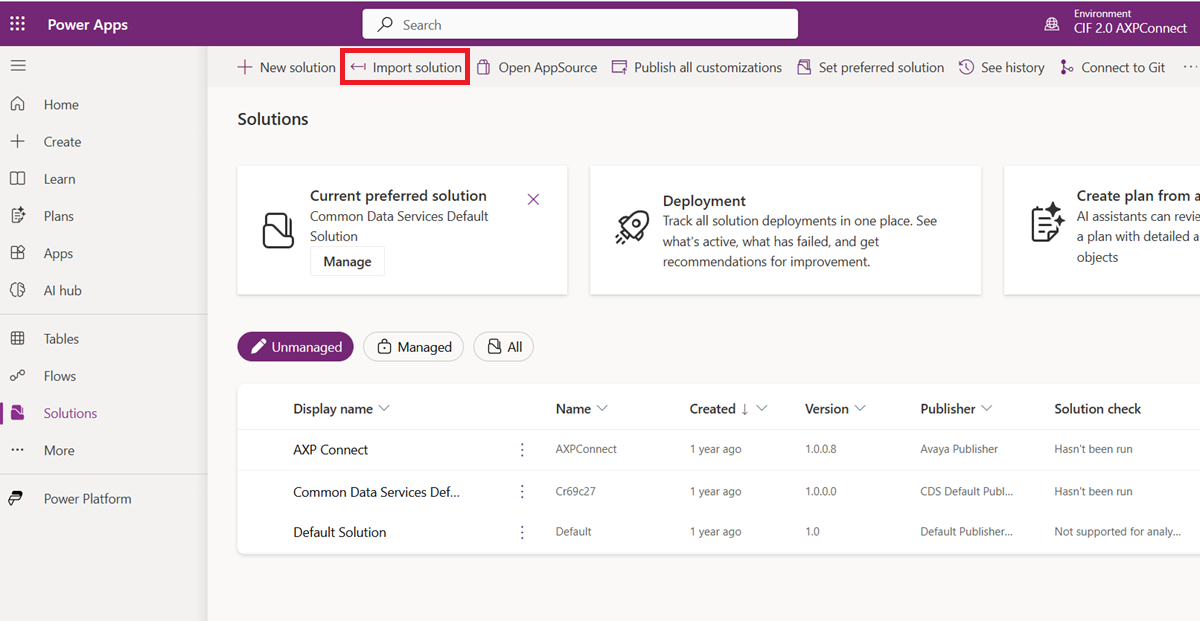The image size is (1200, 621).
Task: Click the environment globe icon
Action: click(1051, 24)
